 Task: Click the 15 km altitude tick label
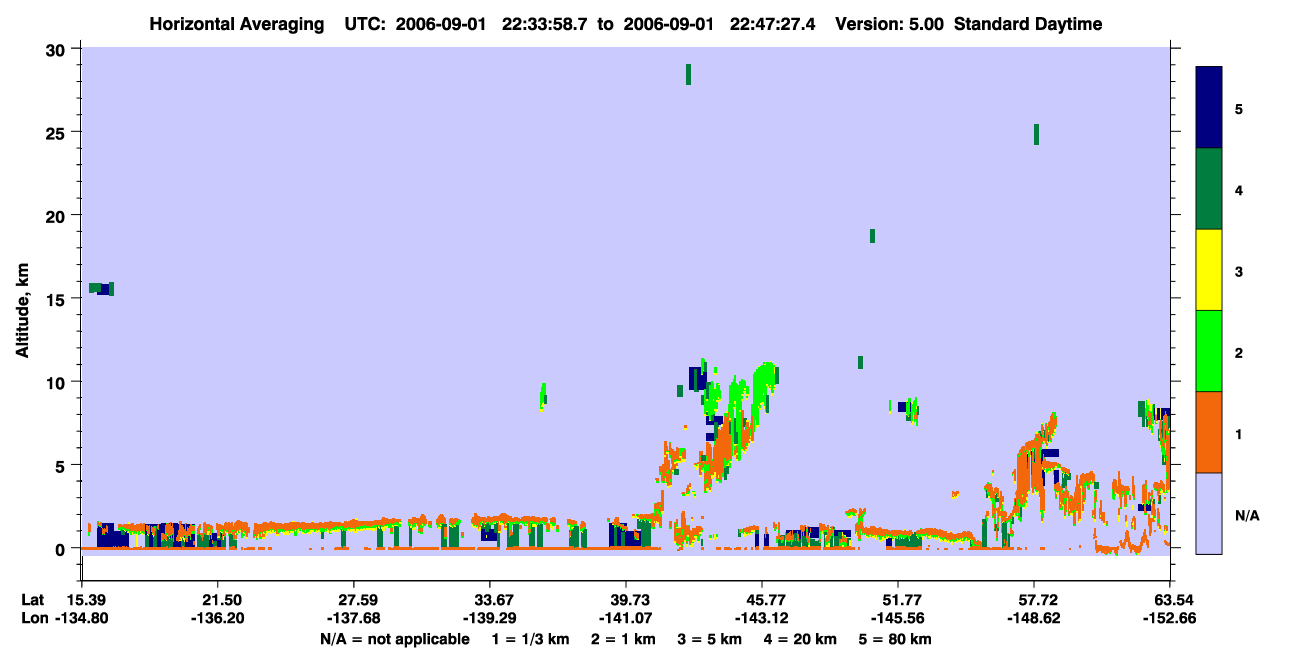tap(58, 299)
